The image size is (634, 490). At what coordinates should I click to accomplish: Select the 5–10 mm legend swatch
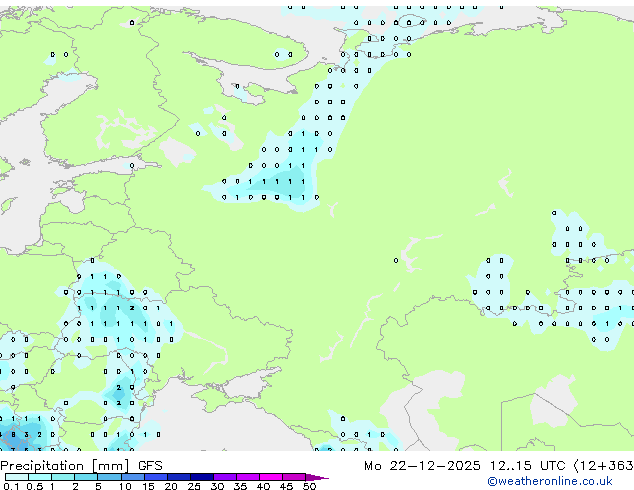click(x=109, y=477)
